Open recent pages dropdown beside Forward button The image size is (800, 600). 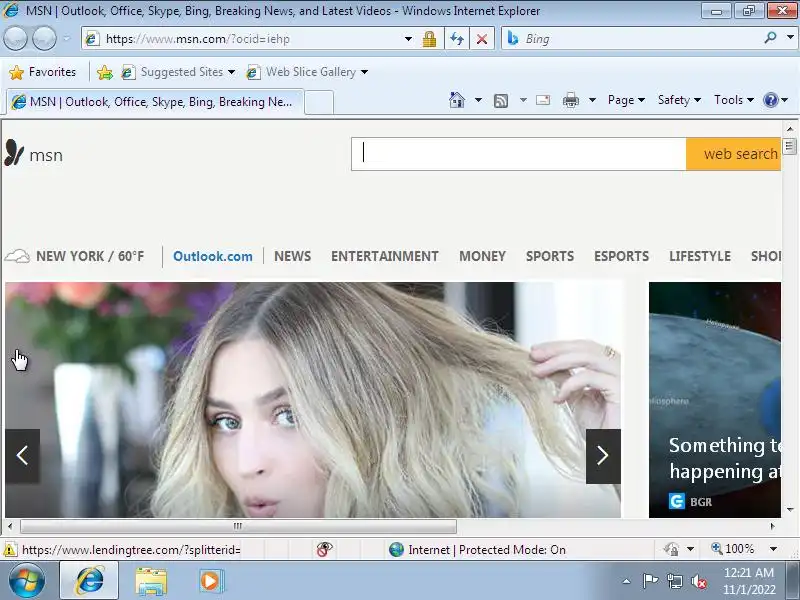66,39
